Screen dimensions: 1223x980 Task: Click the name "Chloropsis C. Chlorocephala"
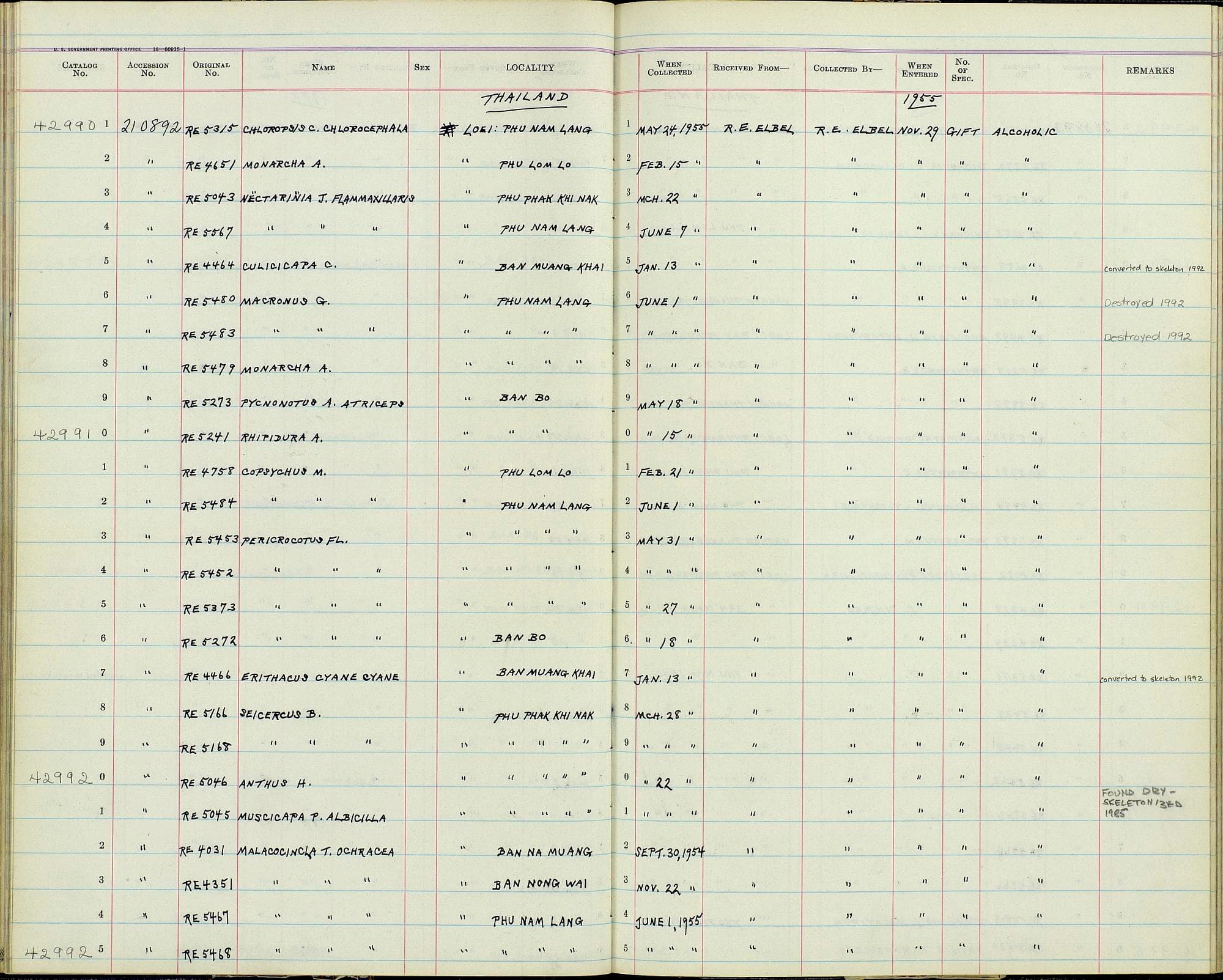tap(325, 129)
